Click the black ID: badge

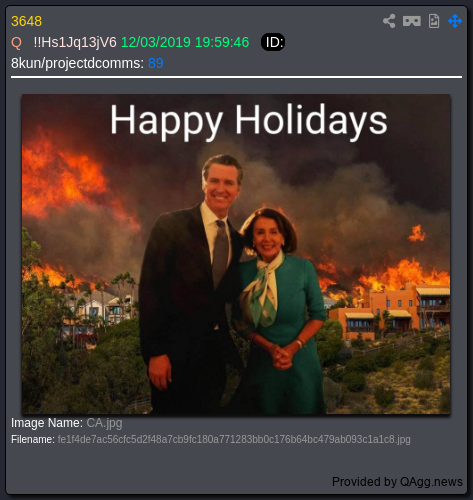coord(273,42)
